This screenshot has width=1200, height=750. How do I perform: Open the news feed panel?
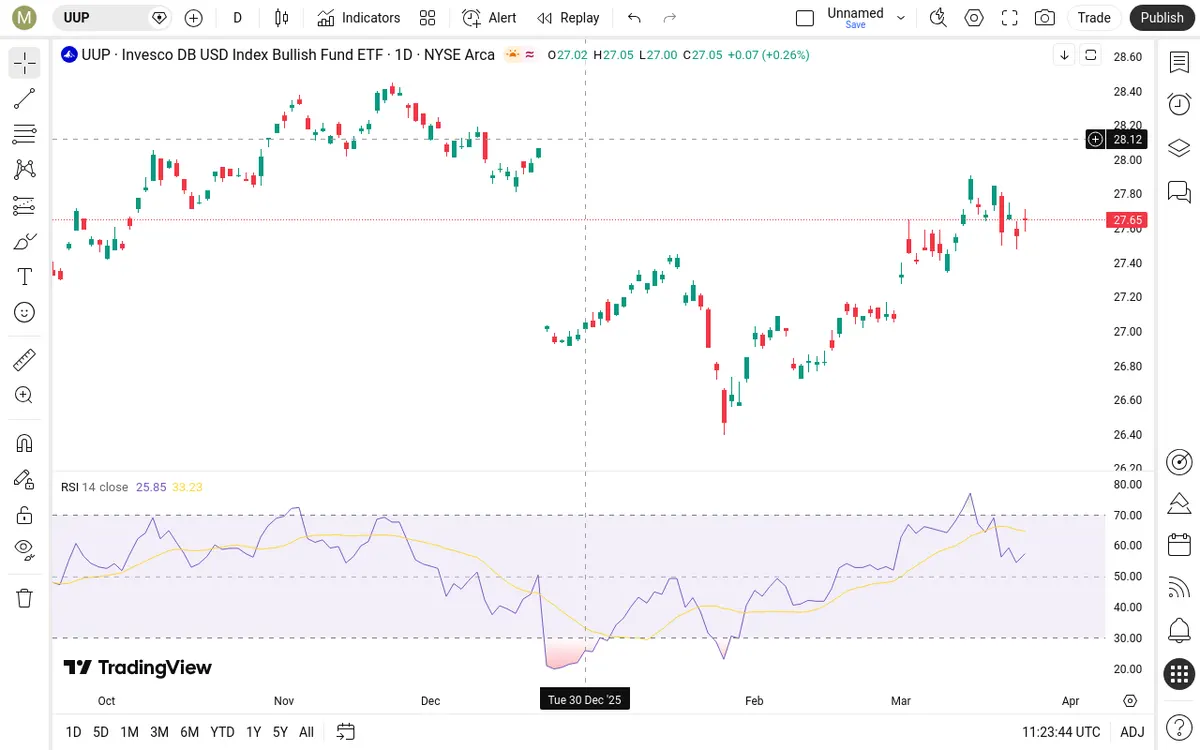[1179, 588]
